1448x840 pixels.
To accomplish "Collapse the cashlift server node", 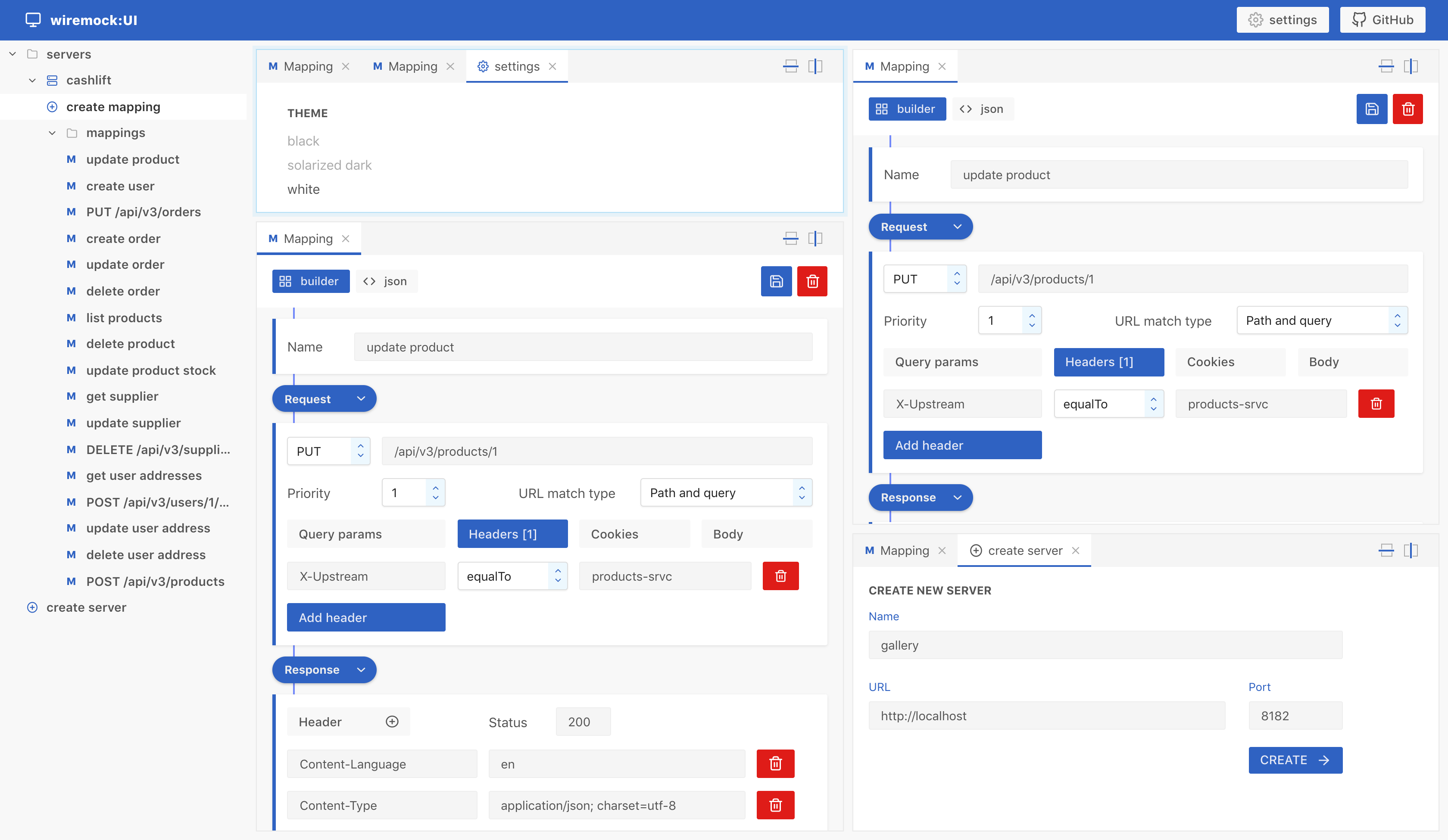I will click(x=32, y=81).
